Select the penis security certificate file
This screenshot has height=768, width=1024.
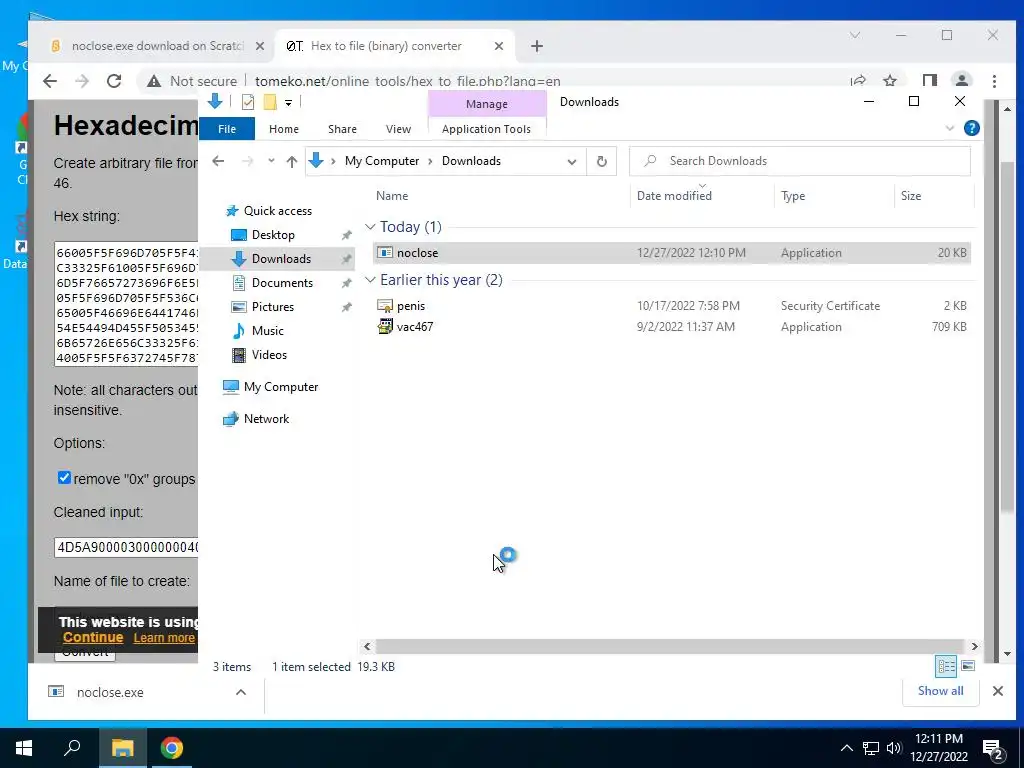[x=672, y=306]
